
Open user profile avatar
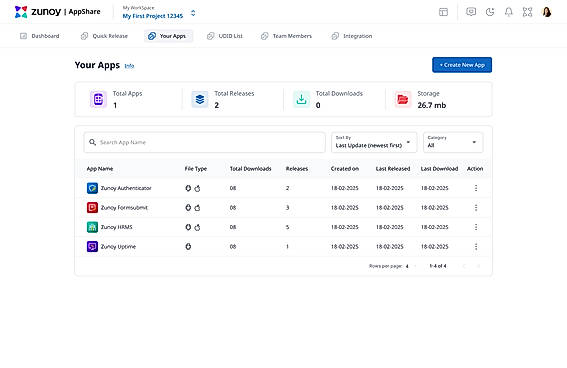point(547,12)
